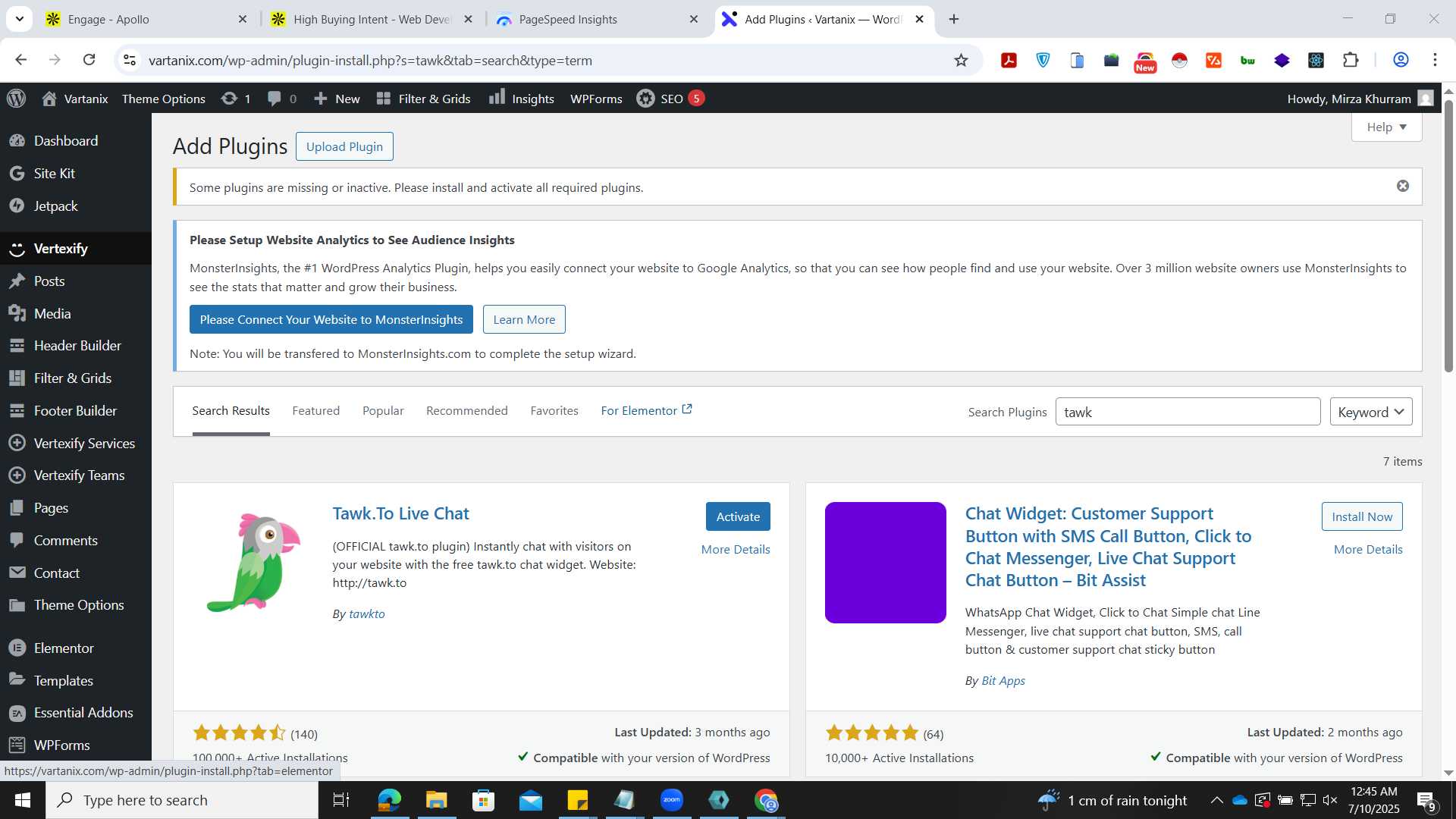Switch to the Favorites tab

point(554,410)
